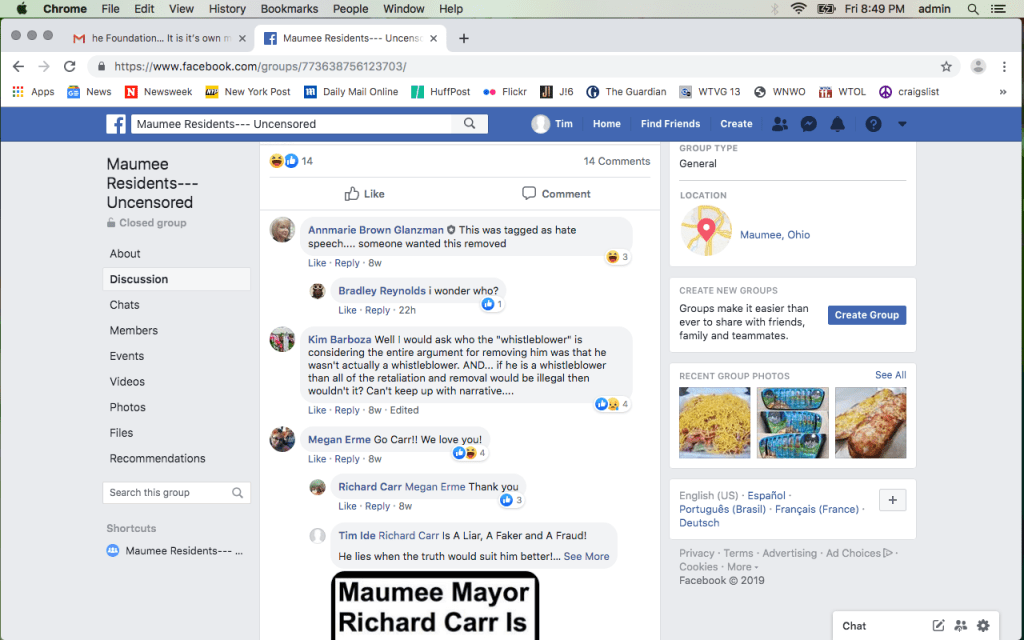Bookmark this page with the star icon
The height and width of the screenshot is (640, 1024).
[x=946, y=66]
